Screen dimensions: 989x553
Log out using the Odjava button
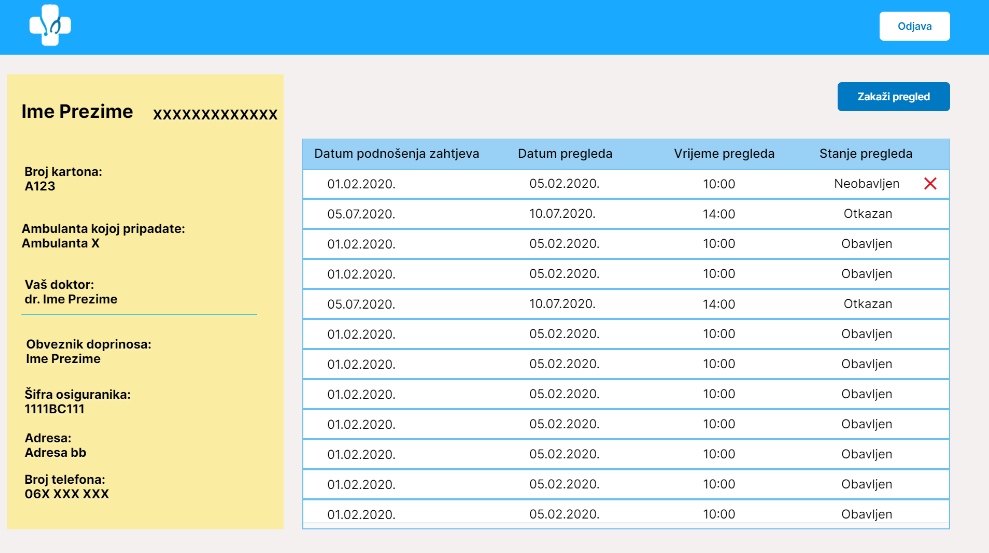(914, 27)
